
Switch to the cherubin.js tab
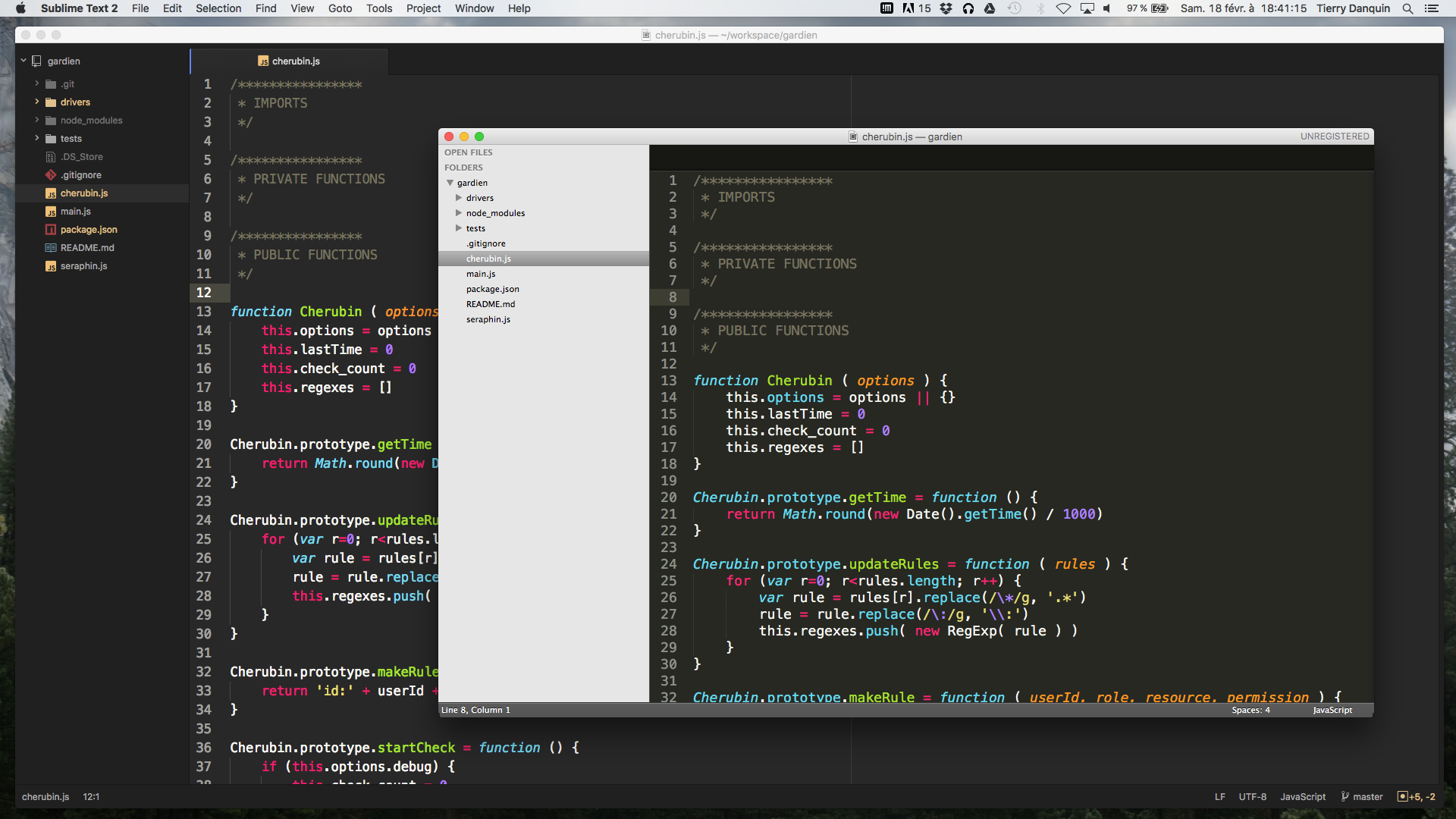tap(296, 61)
